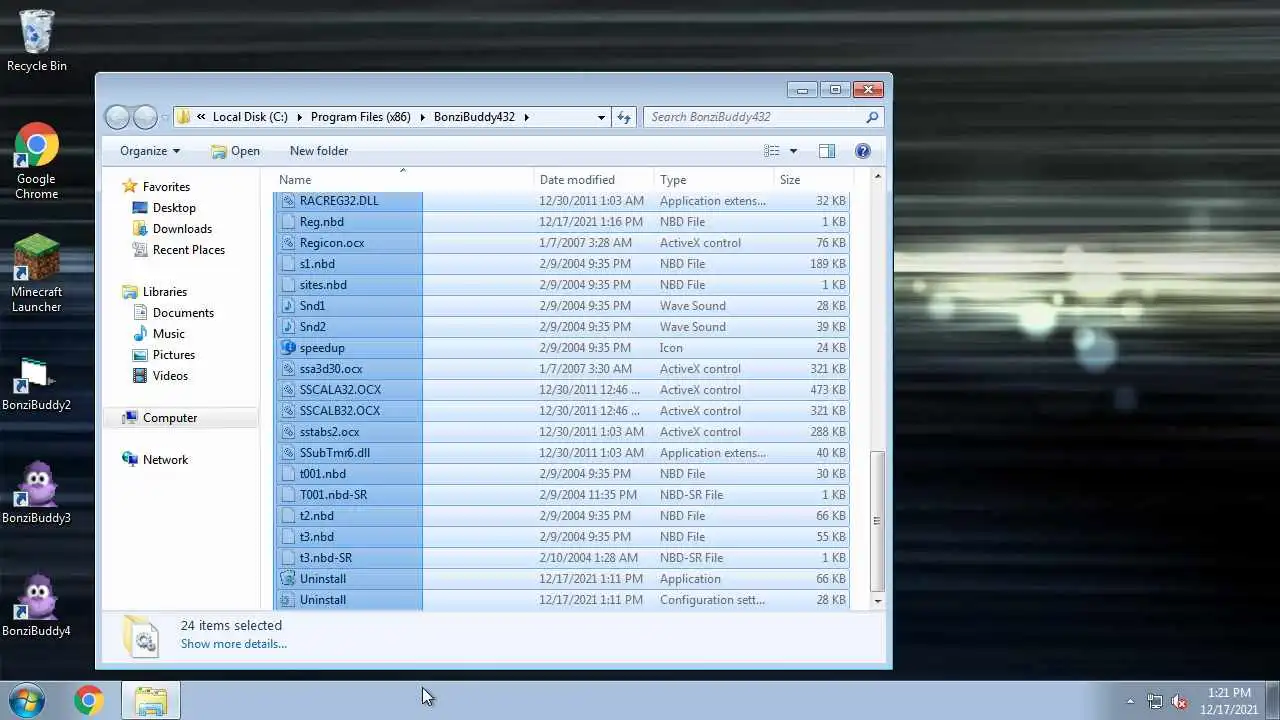
Task: Show the preview pane
Action: click(827, 151)
